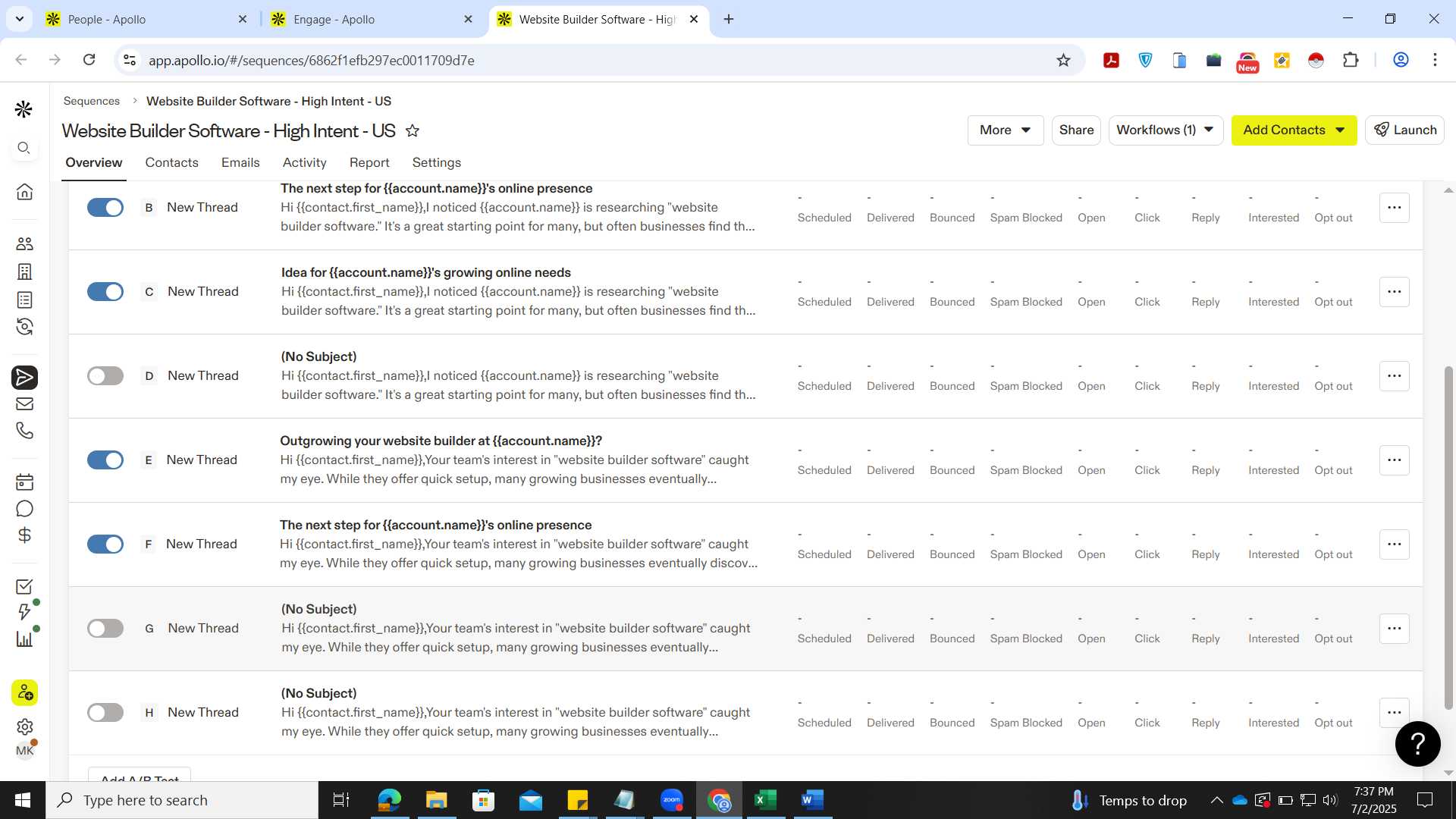
Task: Open the Emails envelope icon in sidebar
Action: tap(24, 404)
